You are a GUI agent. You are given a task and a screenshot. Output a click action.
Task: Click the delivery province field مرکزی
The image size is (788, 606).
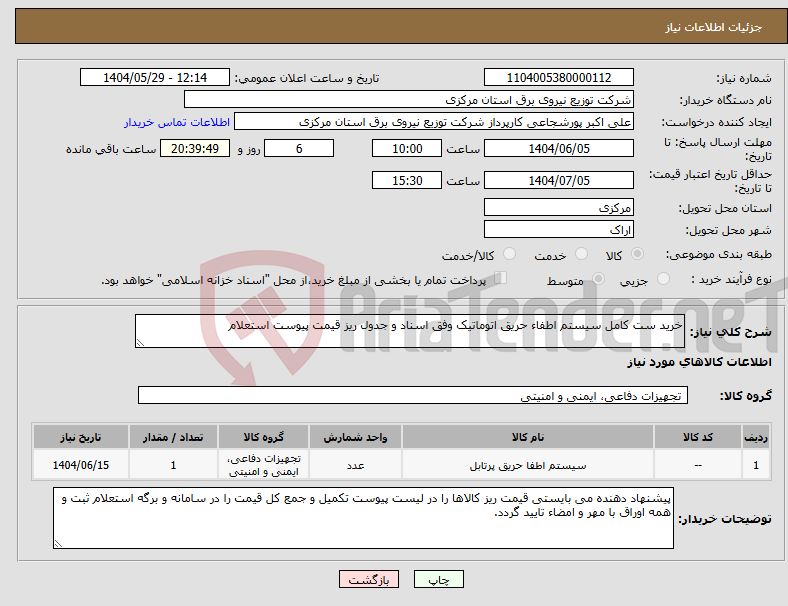click(558, 207)
